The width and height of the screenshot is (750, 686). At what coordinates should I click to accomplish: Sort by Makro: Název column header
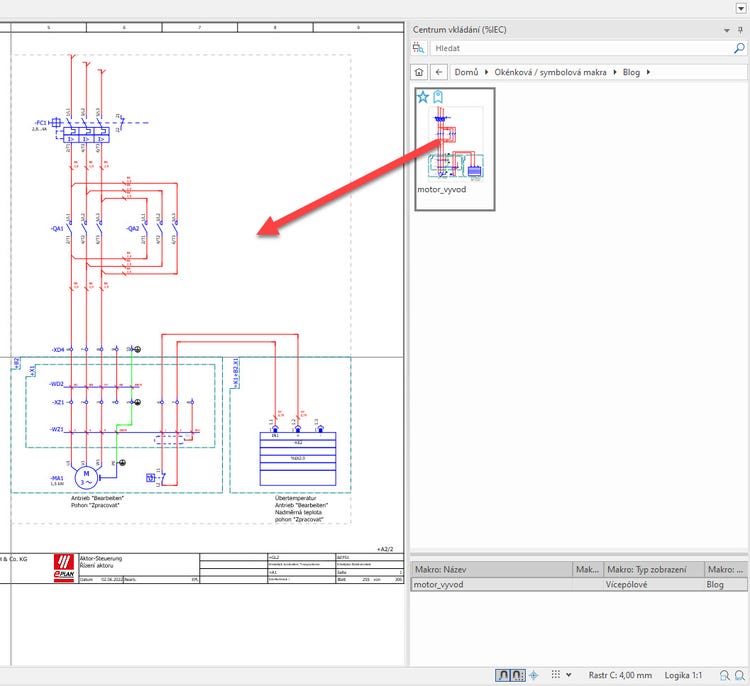tap(490, 569)
